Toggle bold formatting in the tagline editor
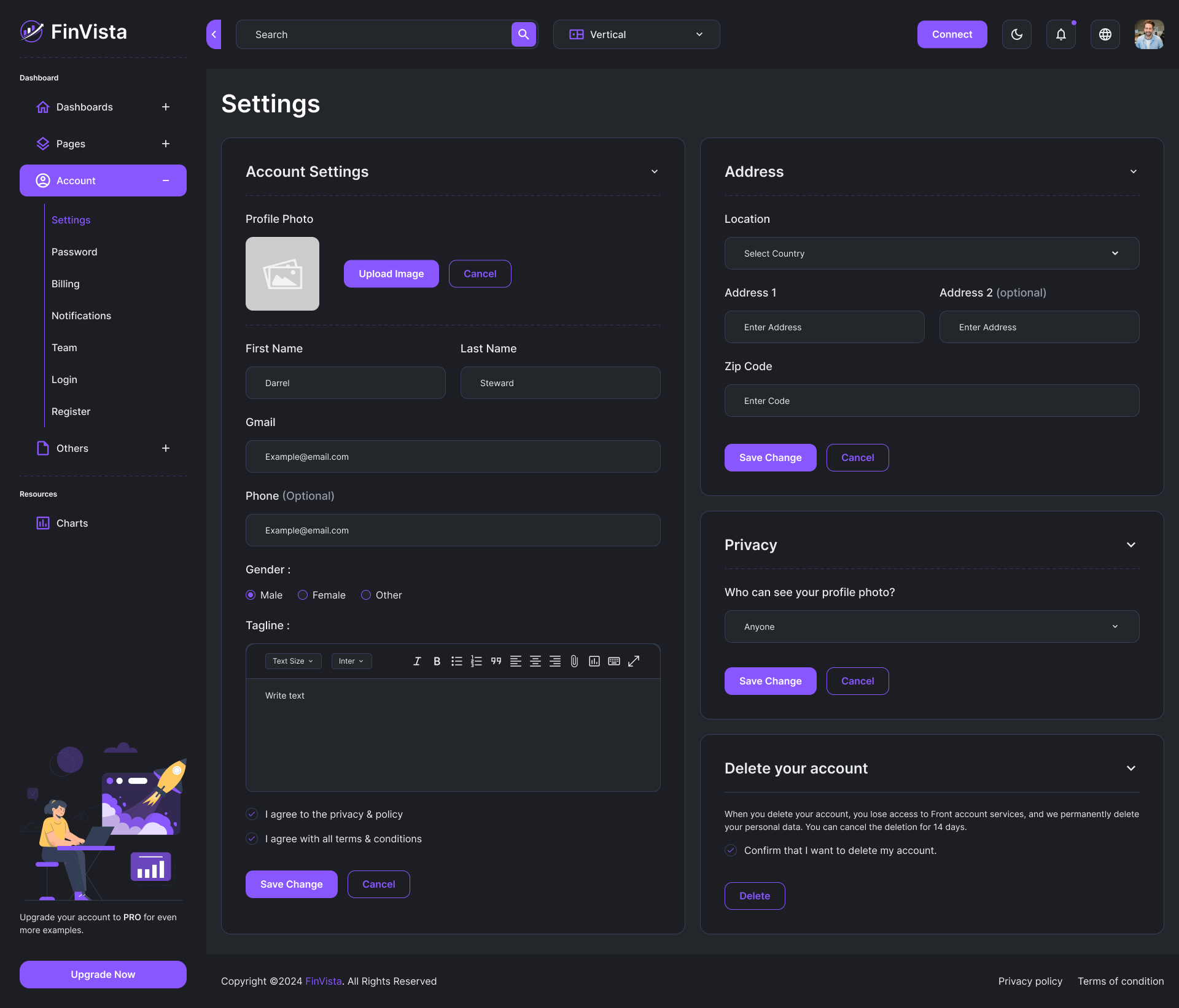 coord(437,661)
